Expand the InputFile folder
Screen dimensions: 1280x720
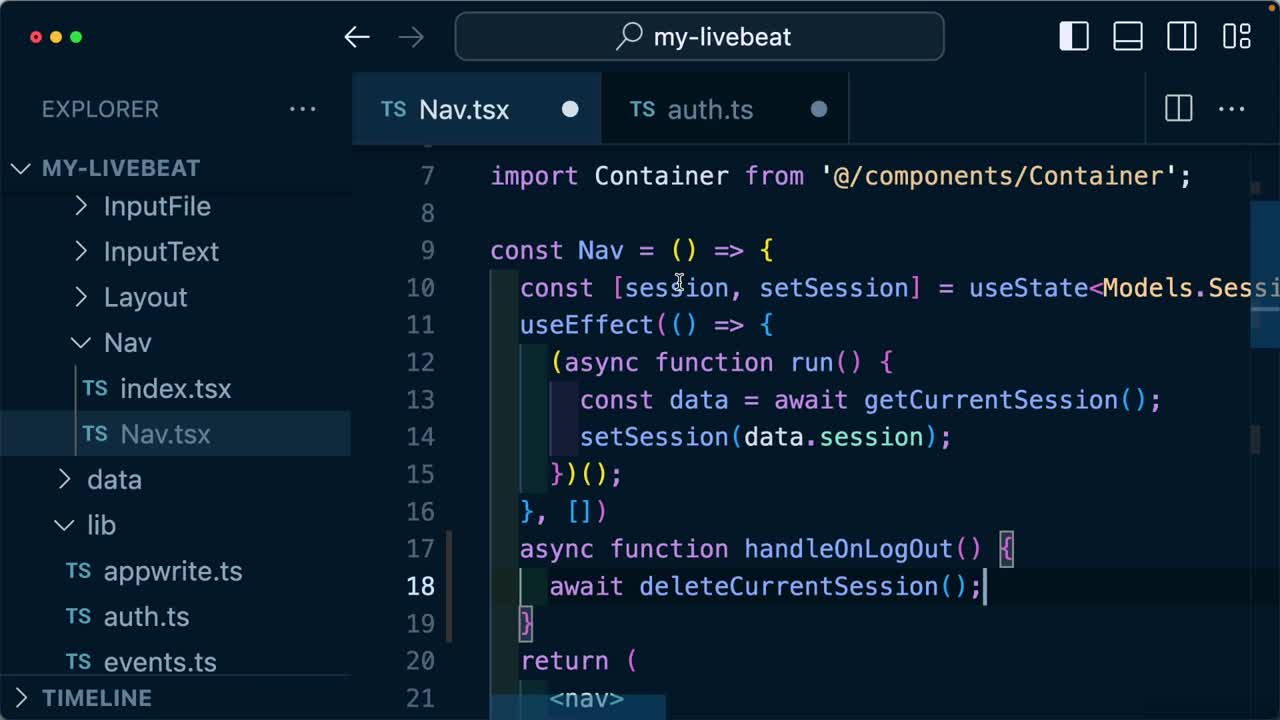157,206
